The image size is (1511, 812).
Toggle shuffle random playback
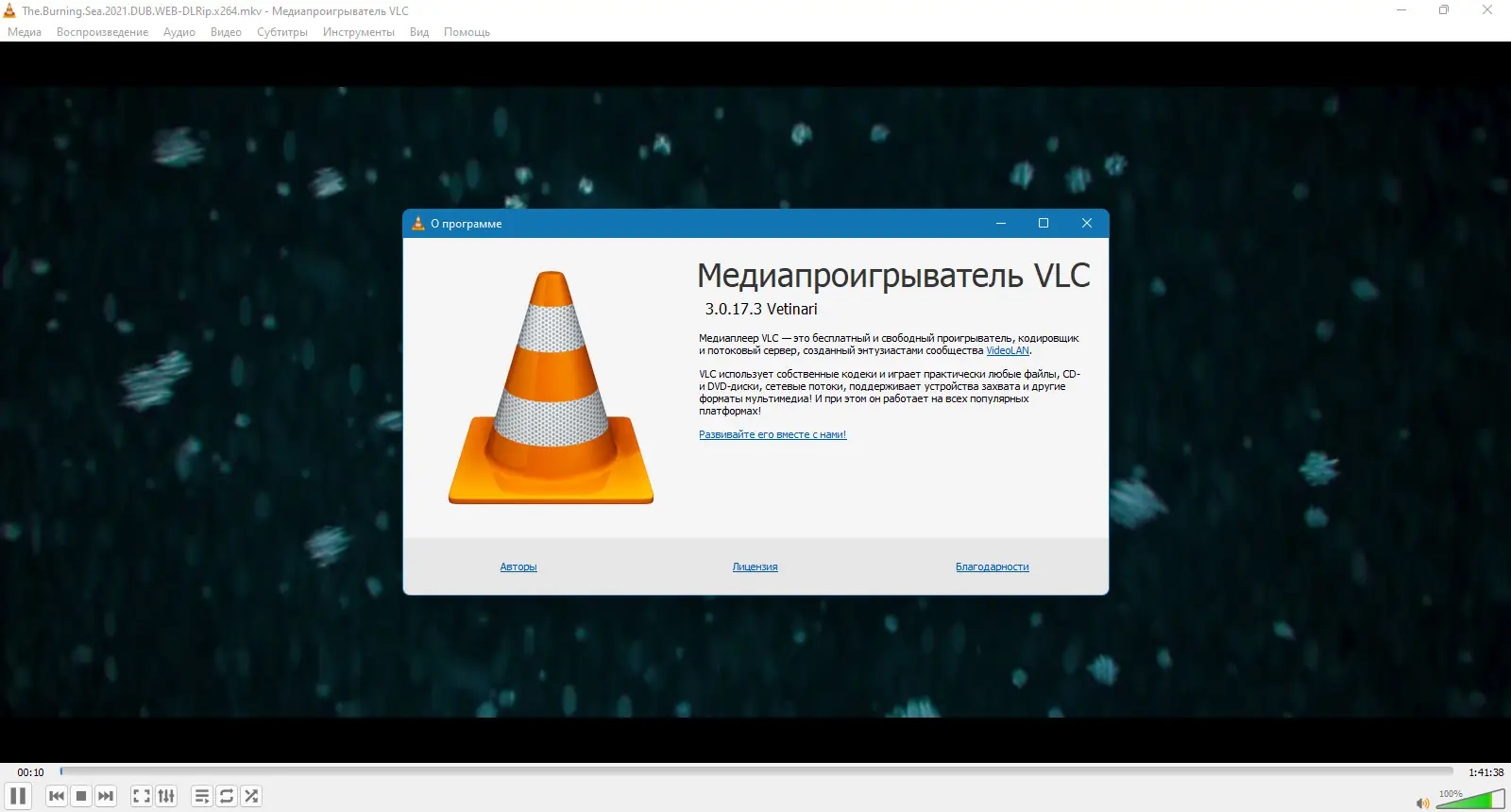click(251, 796)
